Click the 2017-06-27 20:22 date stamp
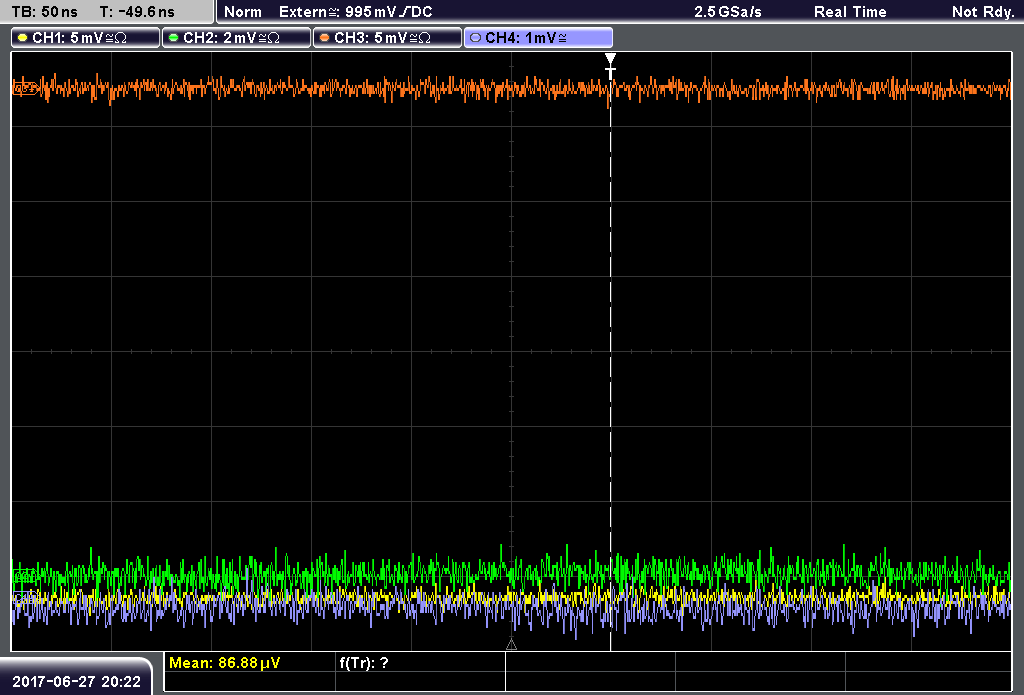This screenshot has height=695, width=1024. tap(76, 681)
